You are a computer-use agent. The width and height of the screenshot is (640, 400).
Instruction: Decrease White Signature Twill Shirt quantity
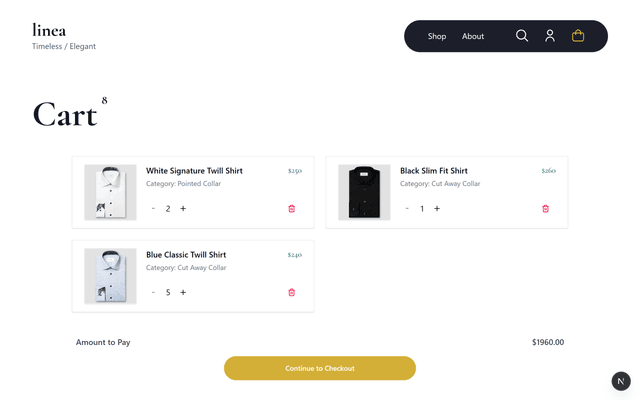[153, 209]
